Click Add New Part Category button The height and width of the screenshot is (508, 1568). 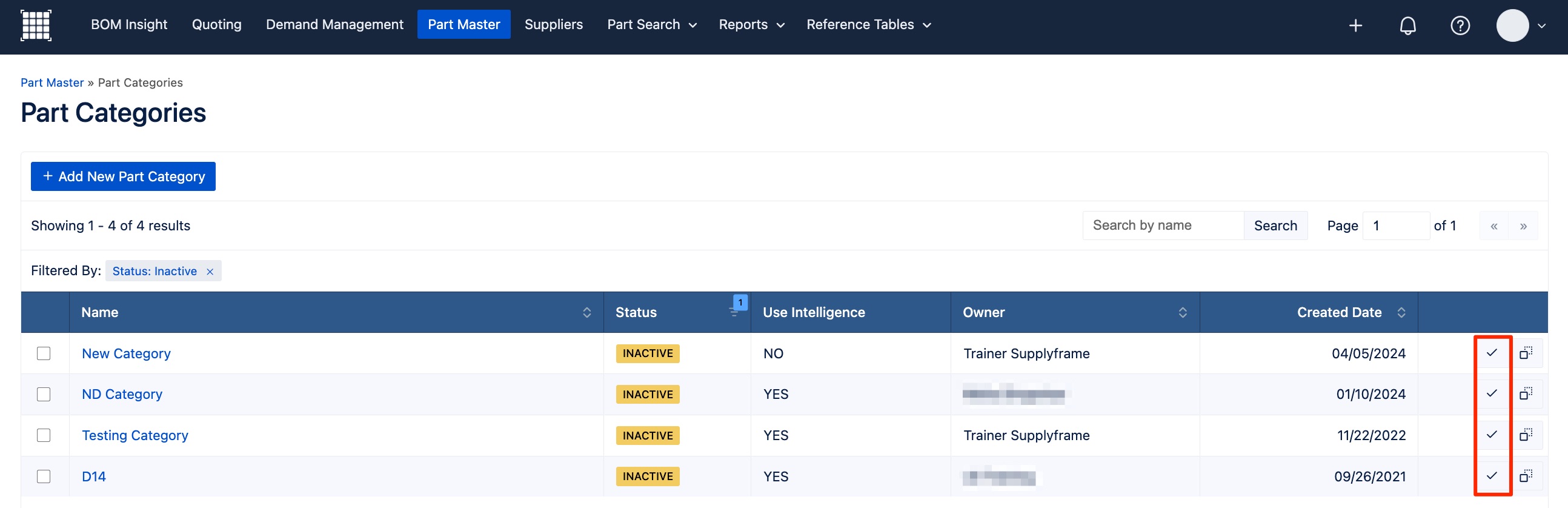123,176
